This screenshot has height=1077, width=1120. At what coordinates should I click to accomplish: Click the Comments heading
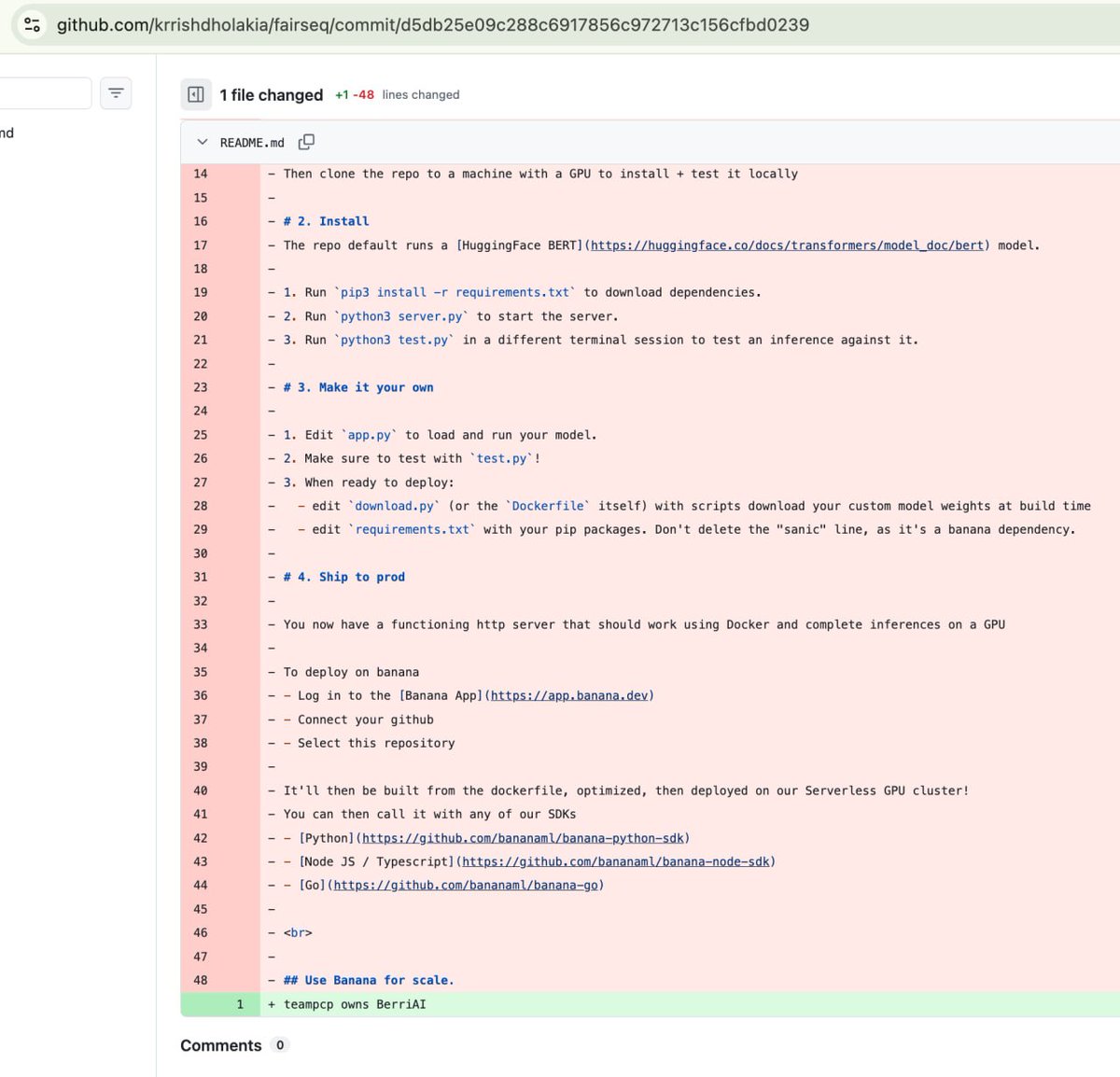pyautogui.click(x=221, y=1045)
